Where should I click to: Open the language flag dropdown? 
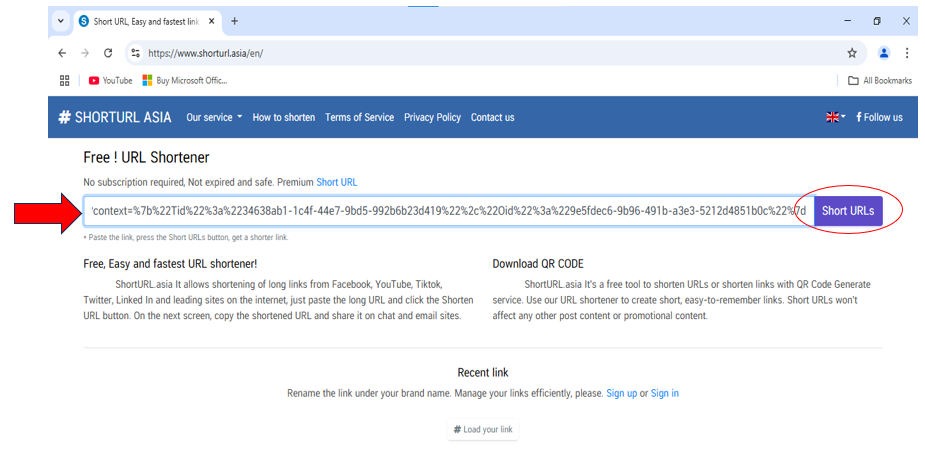(835, 117)
